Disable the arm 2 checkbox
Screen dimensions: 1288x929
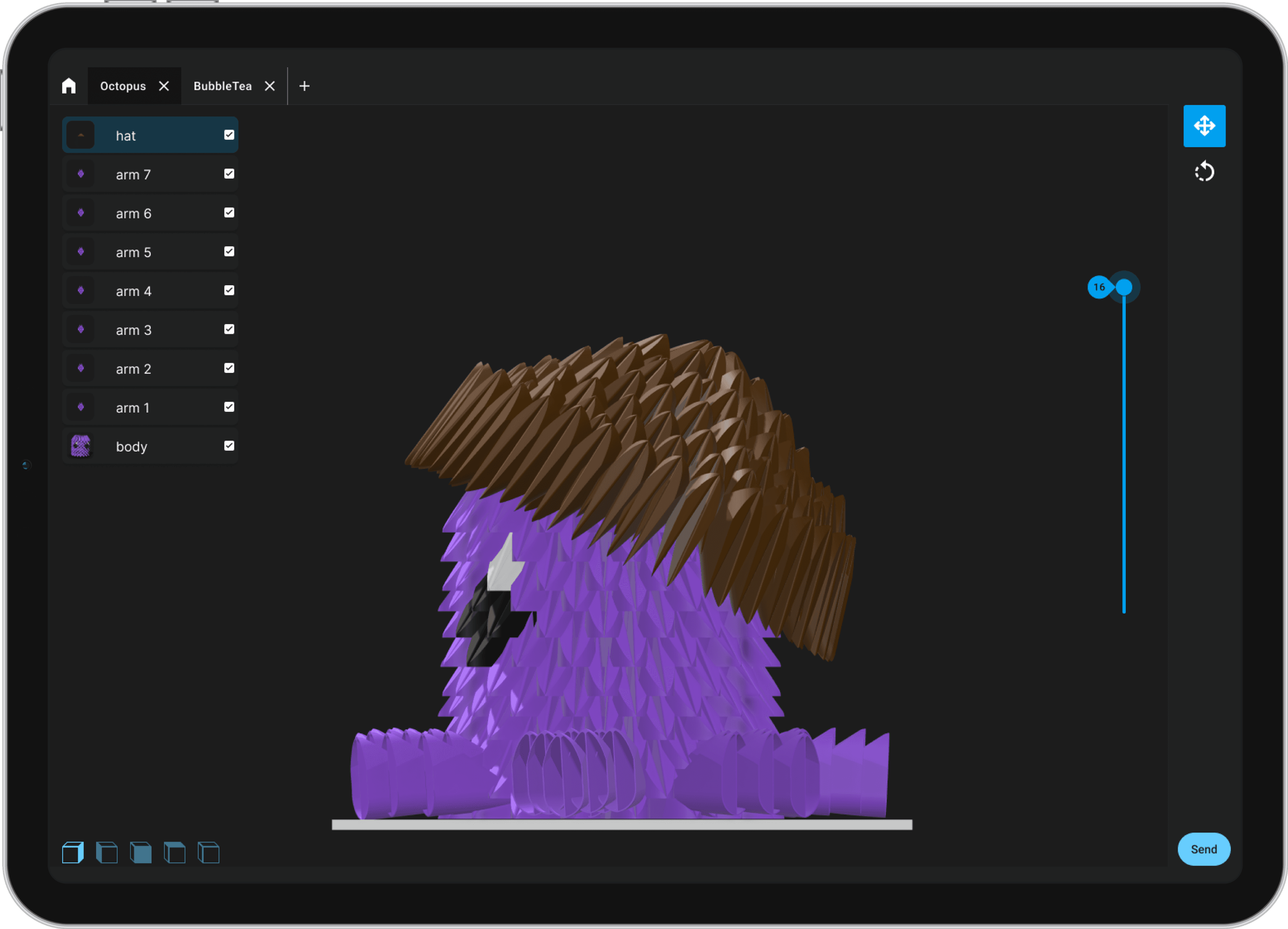(x=229, y=368)
